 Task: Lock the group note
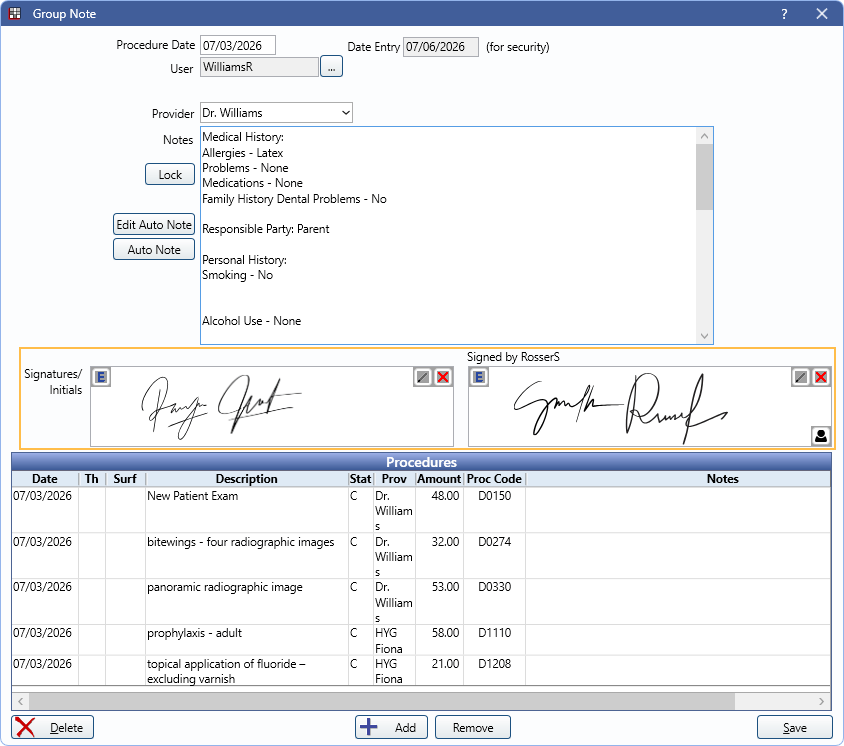point(170,174)
